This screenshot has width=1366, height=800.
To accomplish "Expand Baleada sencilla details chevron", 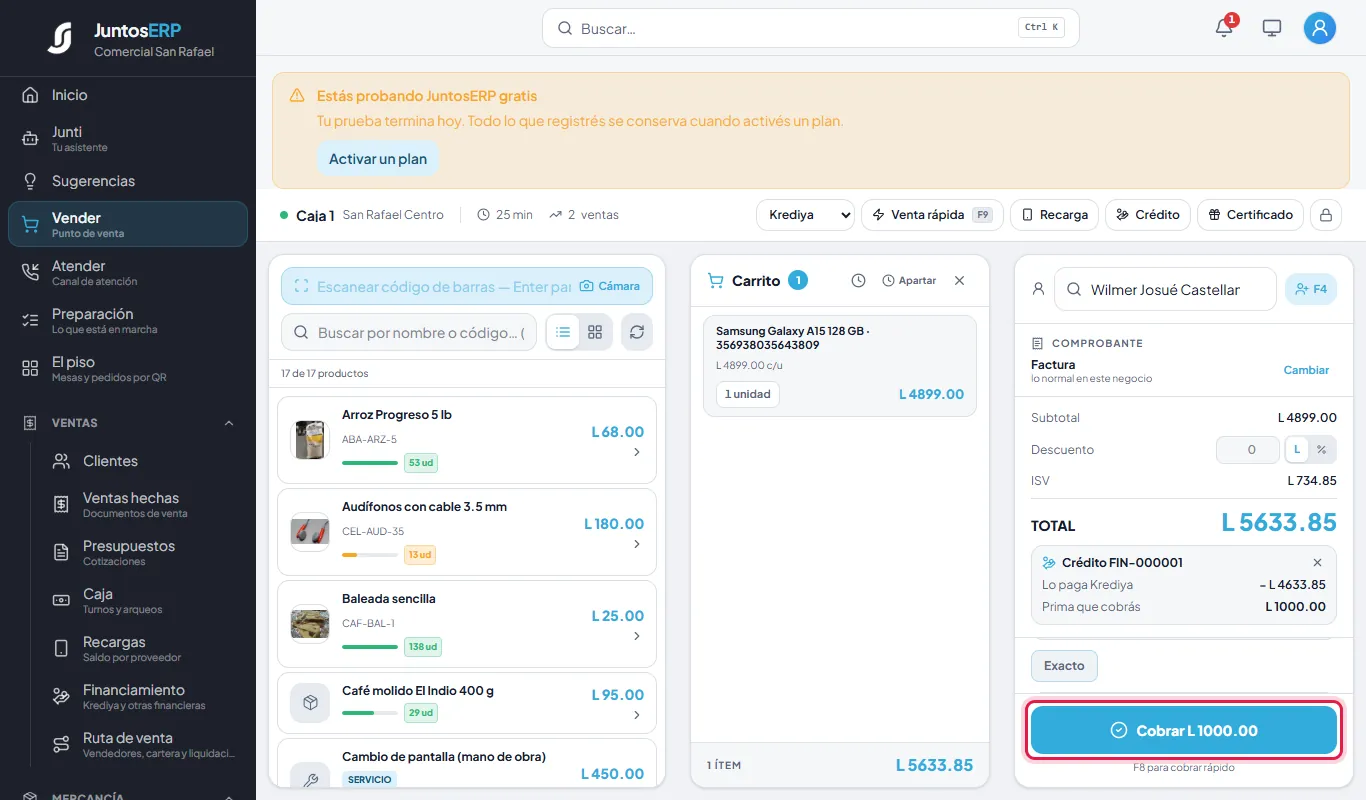I will click(x=637, y=637).
